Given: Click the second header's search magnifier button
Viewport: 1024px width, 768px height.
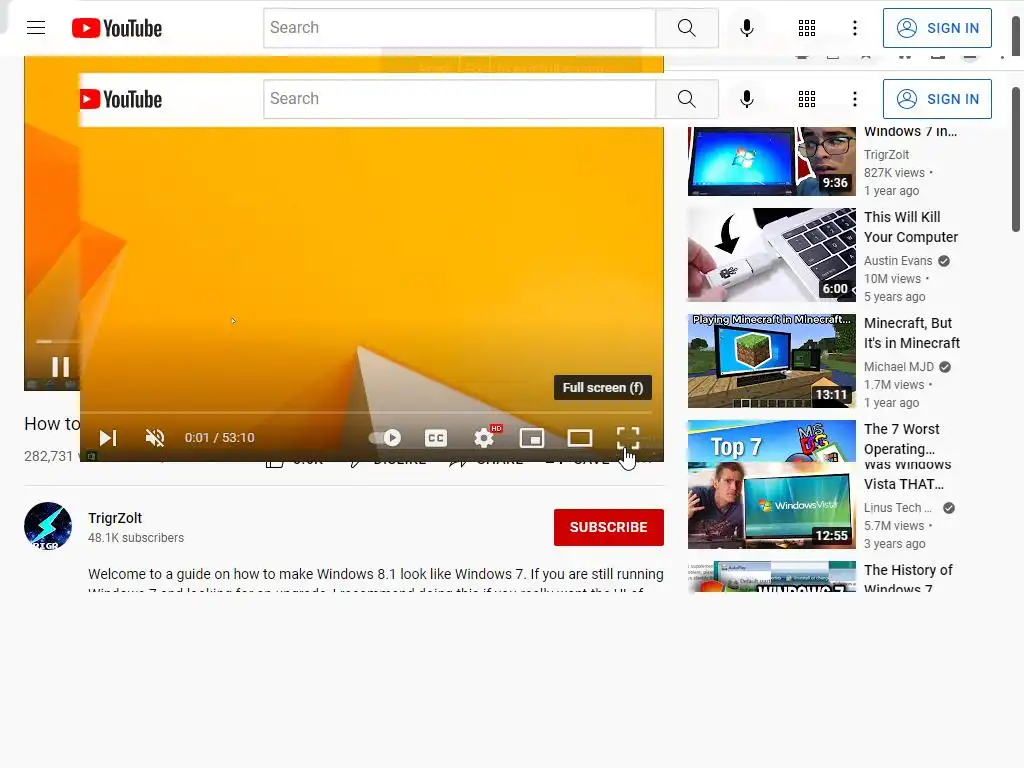Looking at the screenshot, I should 686,99.
